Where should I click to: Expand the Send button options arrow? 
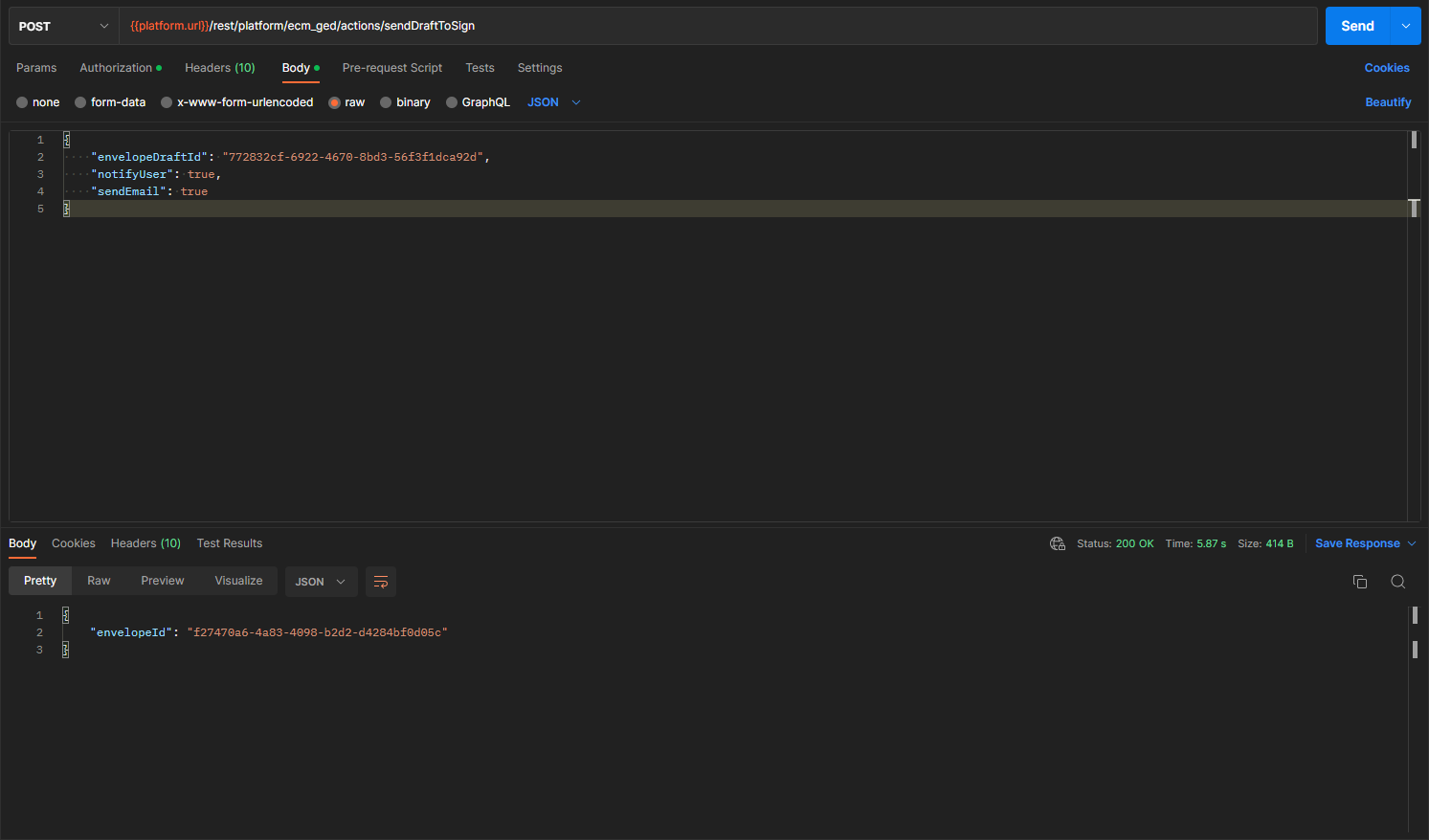(1405, 26)
